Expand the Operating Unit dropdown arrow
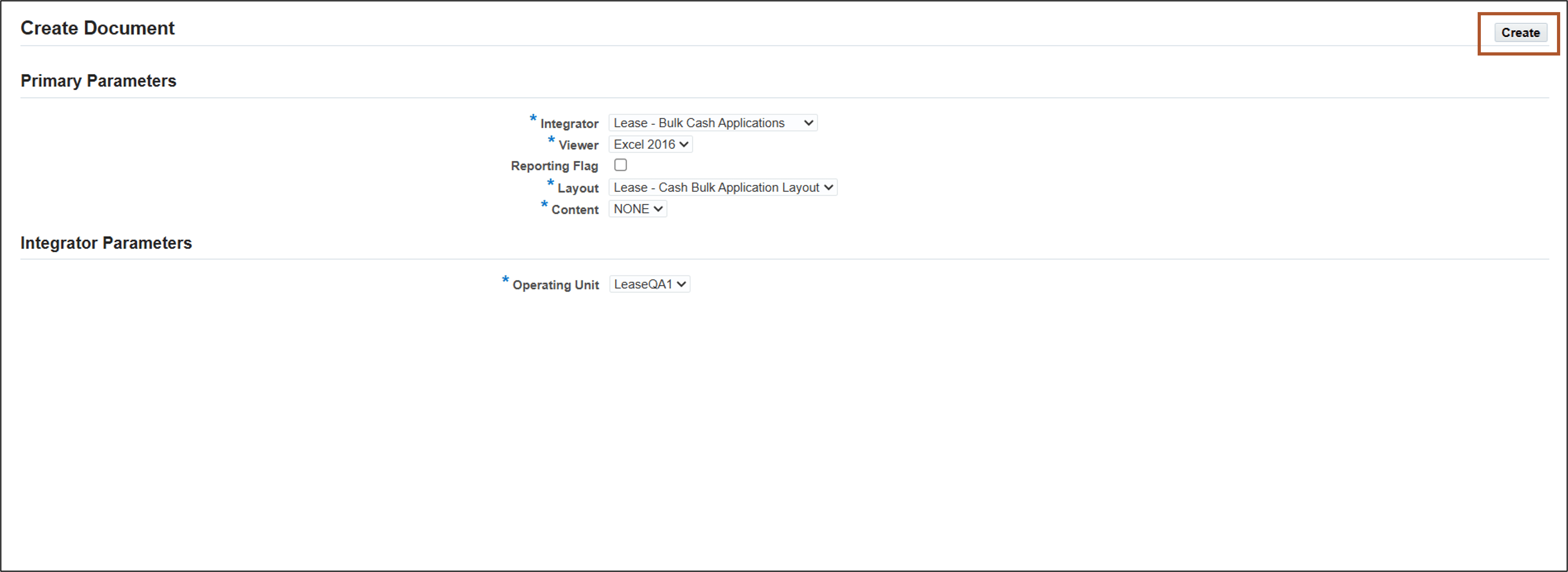This screenshot has height=572, width=1568. tap(681, 283)
